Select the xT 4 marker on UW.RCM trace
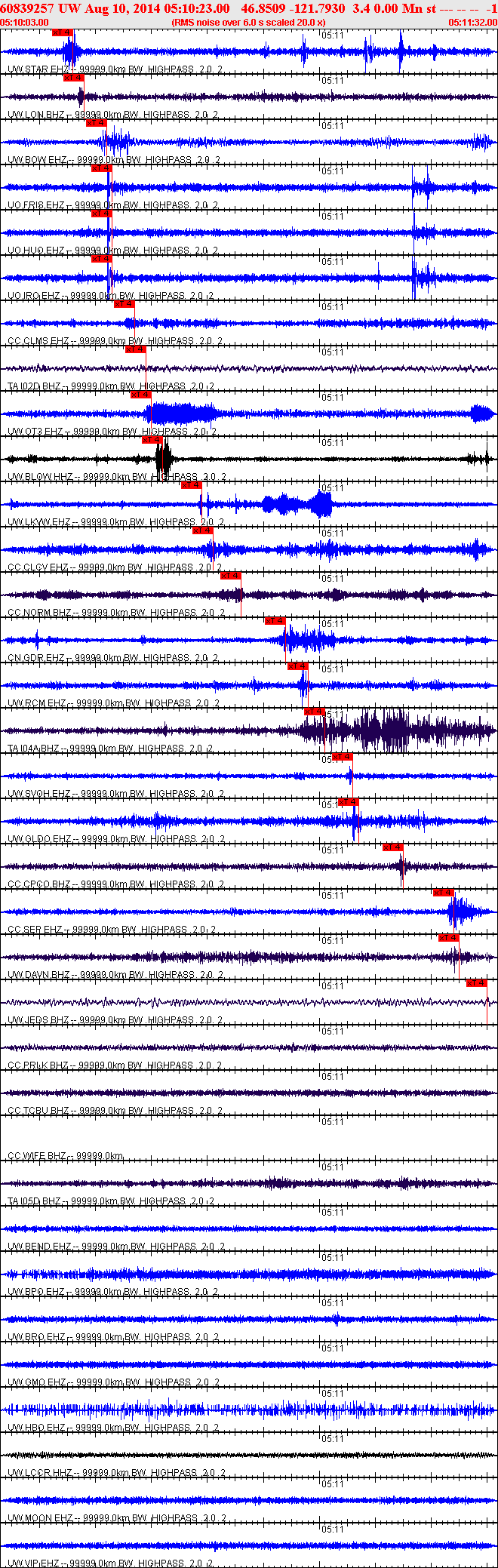 click(x=298, y=666)
